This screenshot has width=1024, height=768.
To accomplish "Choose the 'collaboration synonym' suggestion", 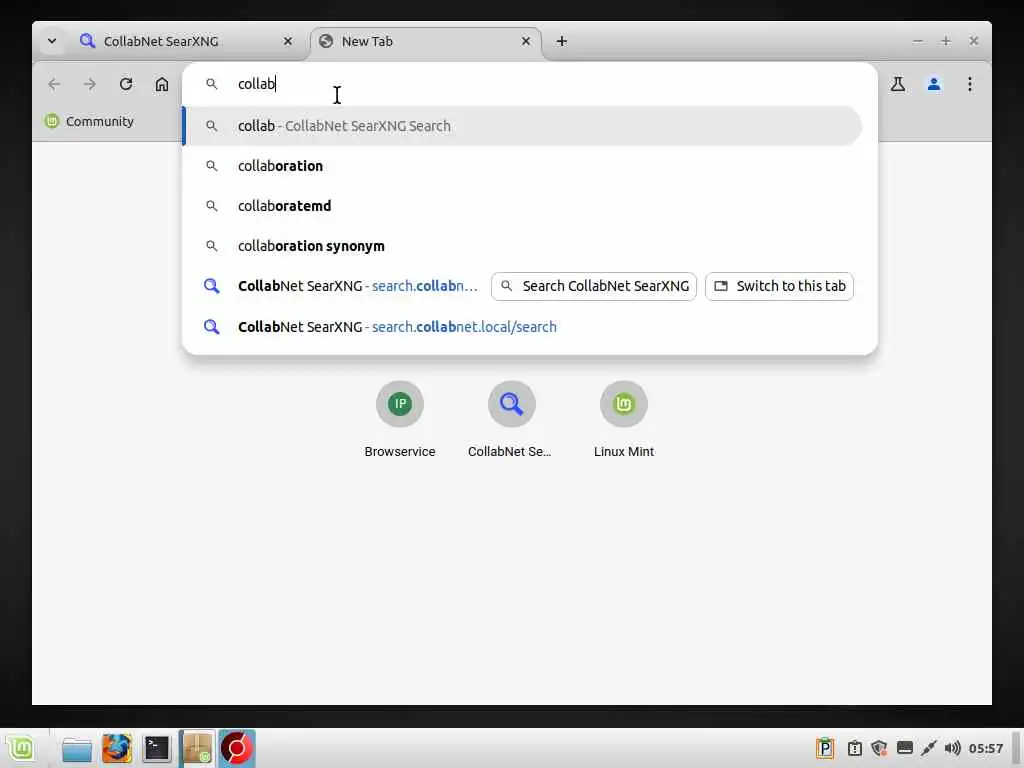I will coord(522,246).
